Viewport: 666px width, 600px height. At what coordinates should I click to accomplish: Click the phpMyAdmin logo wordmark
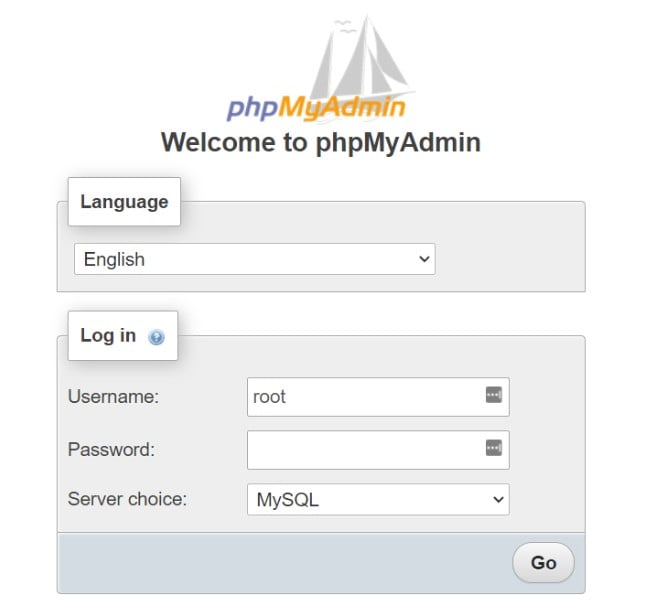315,106
